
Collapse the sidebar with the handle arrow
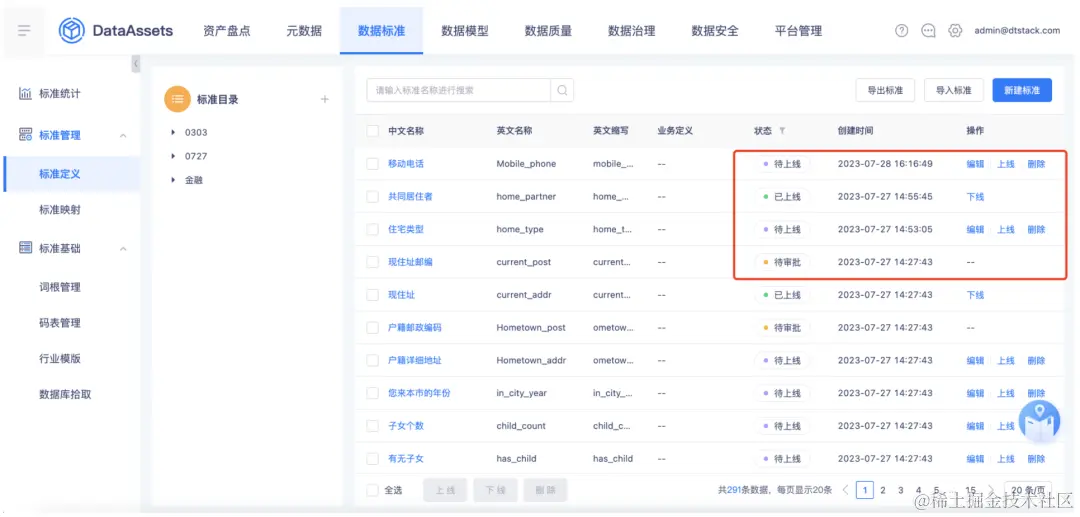pyautogui.click(x=136, y=63)
